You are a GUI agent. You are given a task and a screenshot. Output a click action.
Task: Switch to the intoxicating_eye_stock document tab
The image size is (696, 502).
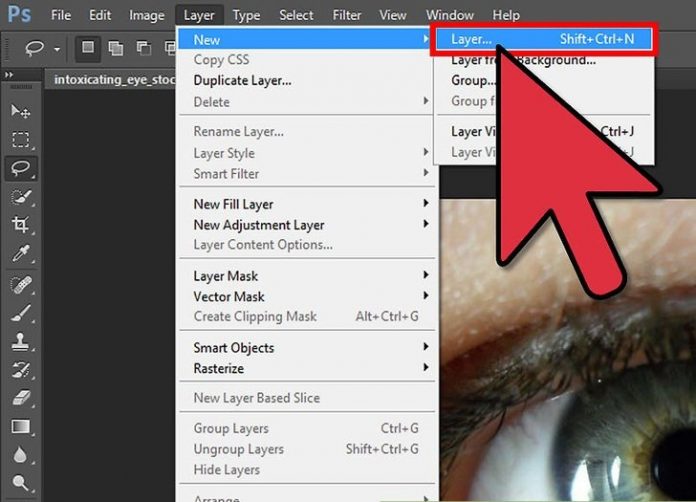tap(108, 78)
